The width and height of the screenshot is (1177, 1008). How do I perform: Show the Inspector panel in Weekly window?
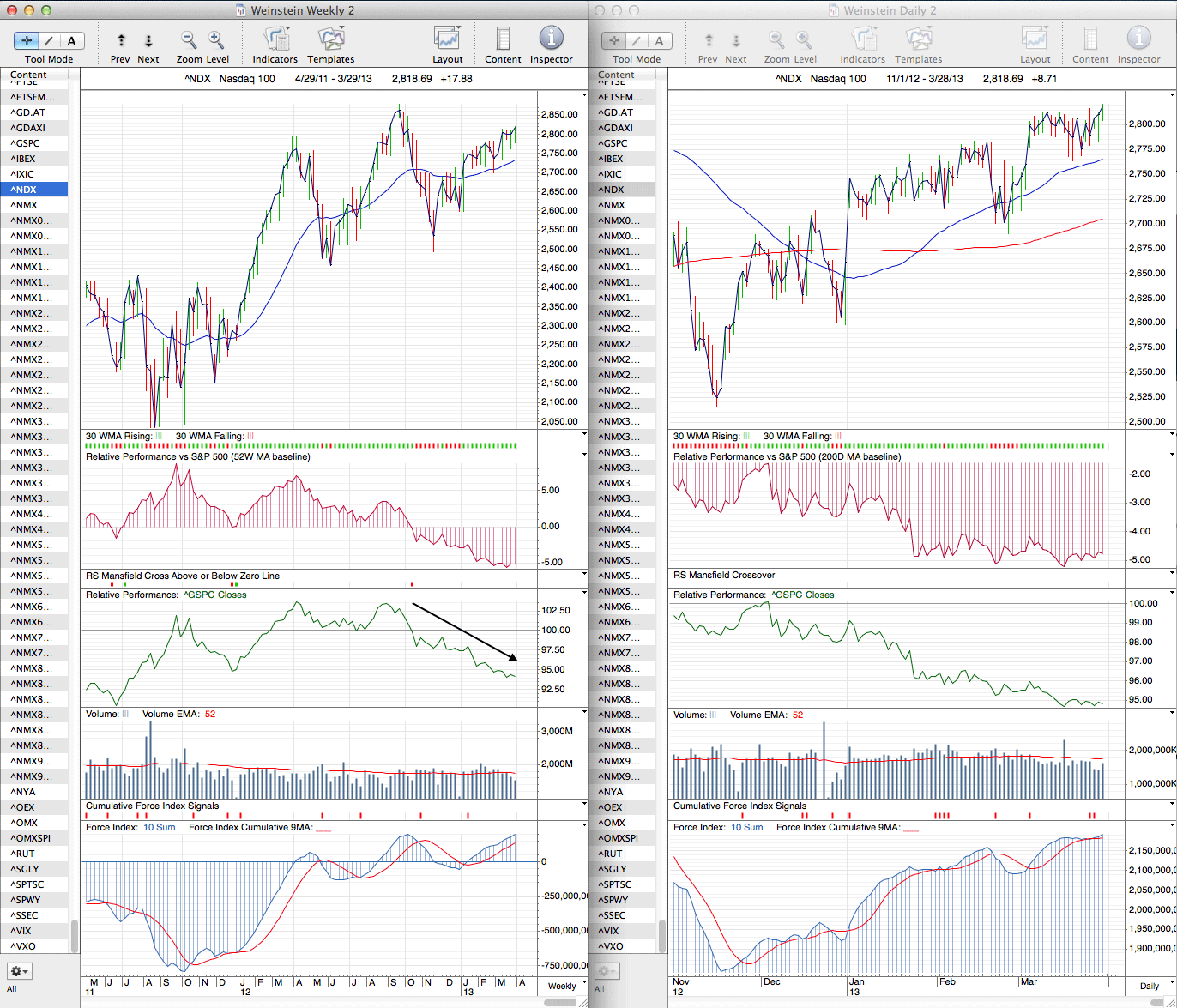pyautogui.click(x=551, y=39)
